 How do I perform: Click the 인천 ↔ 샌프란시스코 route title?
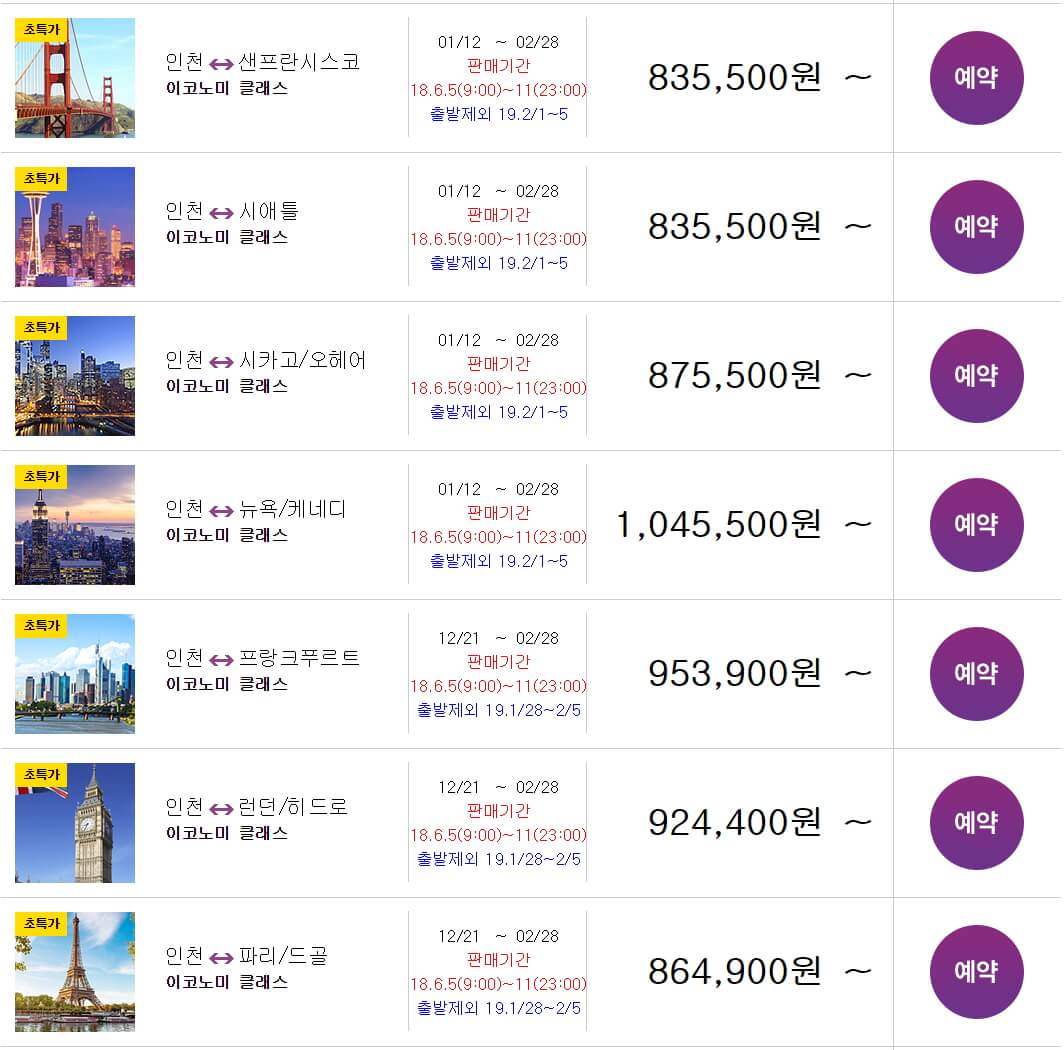click(262, 62)
